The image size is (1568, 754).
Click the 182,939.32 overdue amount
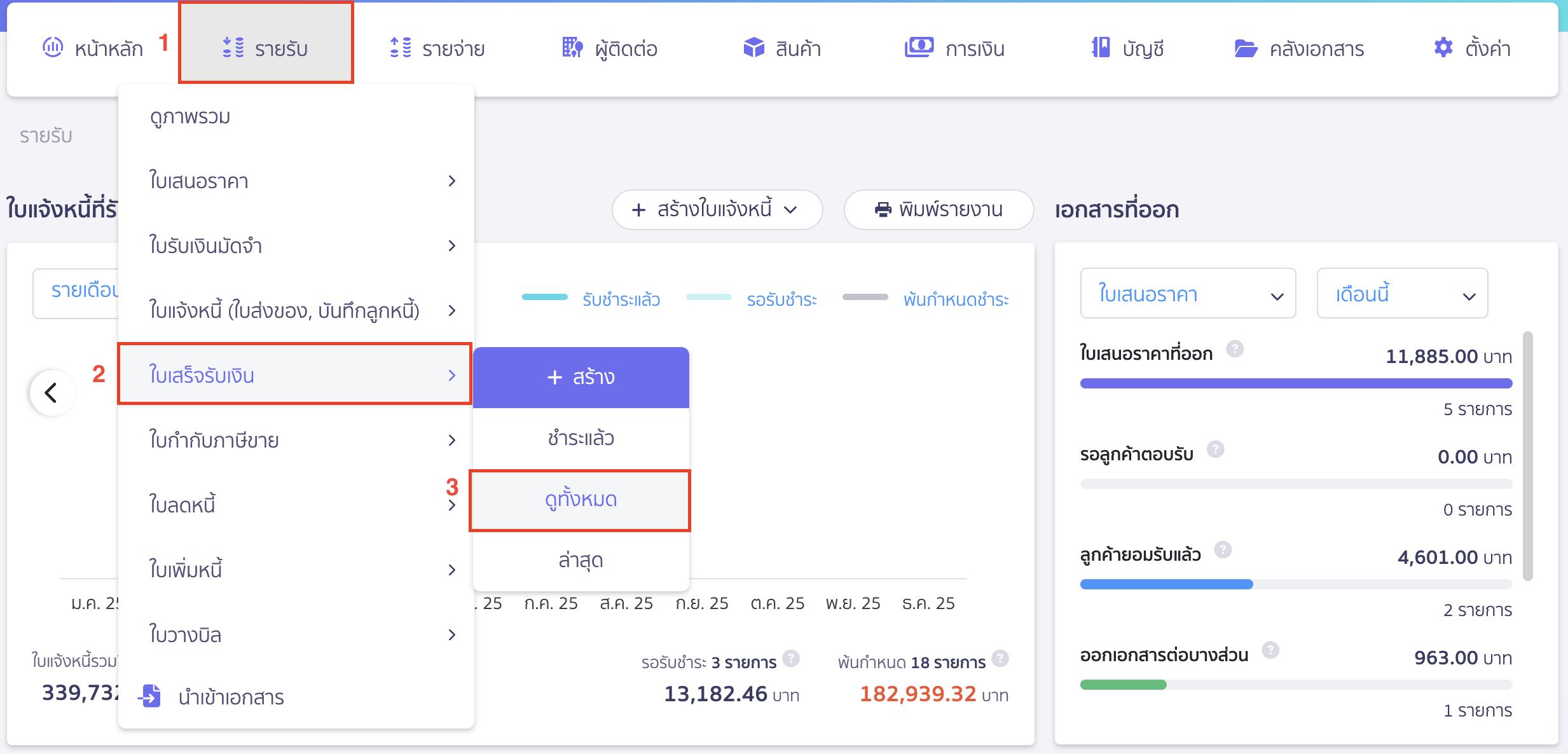tap(918, 694)
